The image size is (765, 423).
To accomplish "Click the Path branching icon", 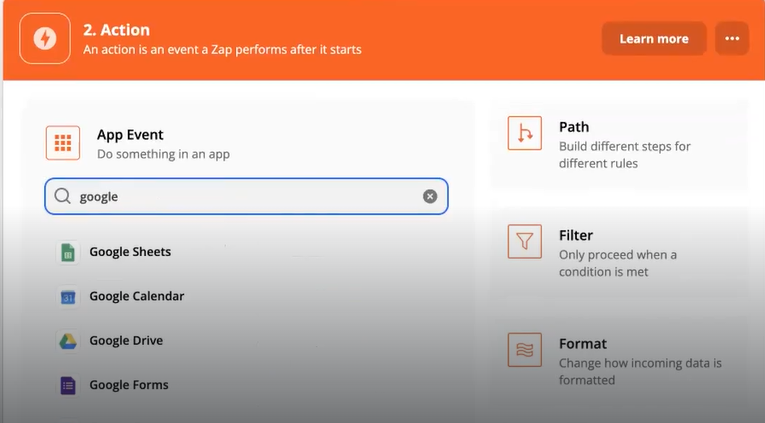I will 524,133.
